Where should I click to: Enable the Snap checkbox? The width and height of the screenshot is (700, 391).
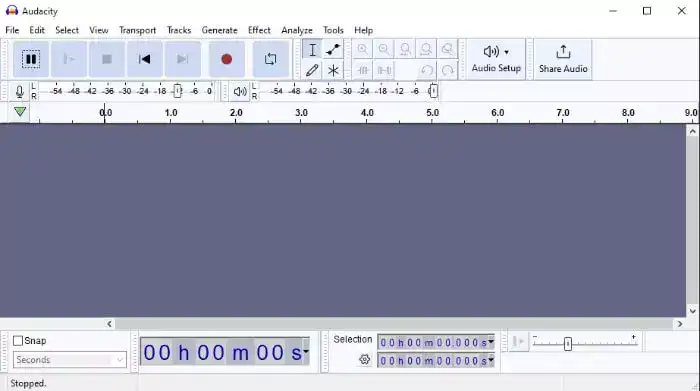tap(18, 341)
